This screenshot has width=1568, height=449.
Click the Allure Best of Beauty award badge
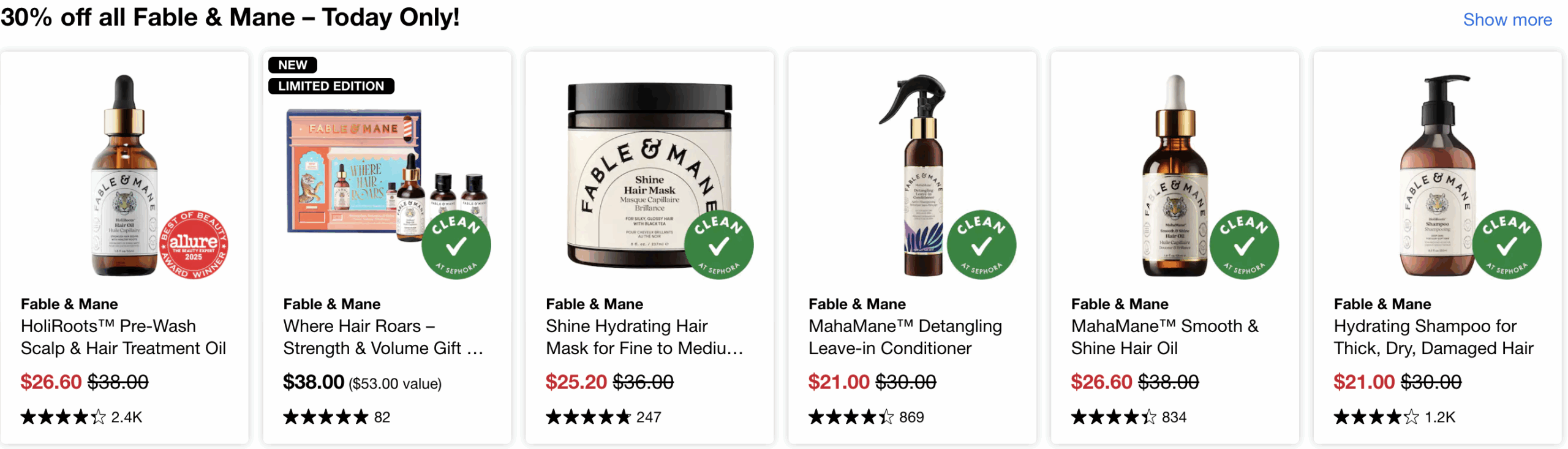tap(194, 245)
